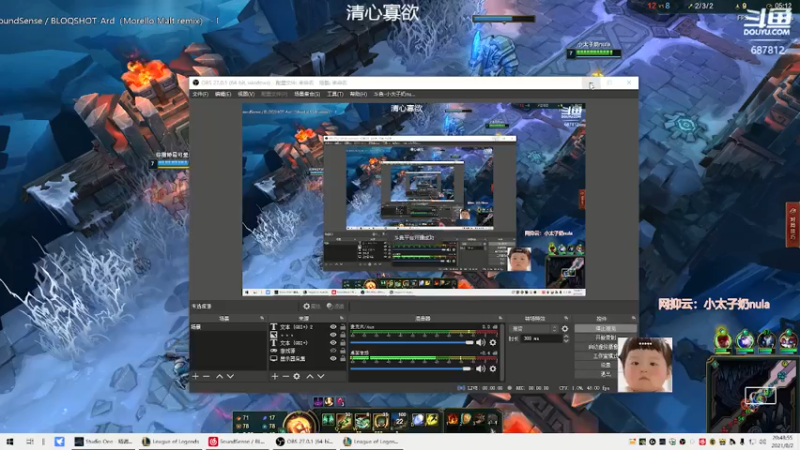This screenshot has width=800, height=450.
Task: Open microphone/Aux mixer gear settings
Action: coord(493,342)
